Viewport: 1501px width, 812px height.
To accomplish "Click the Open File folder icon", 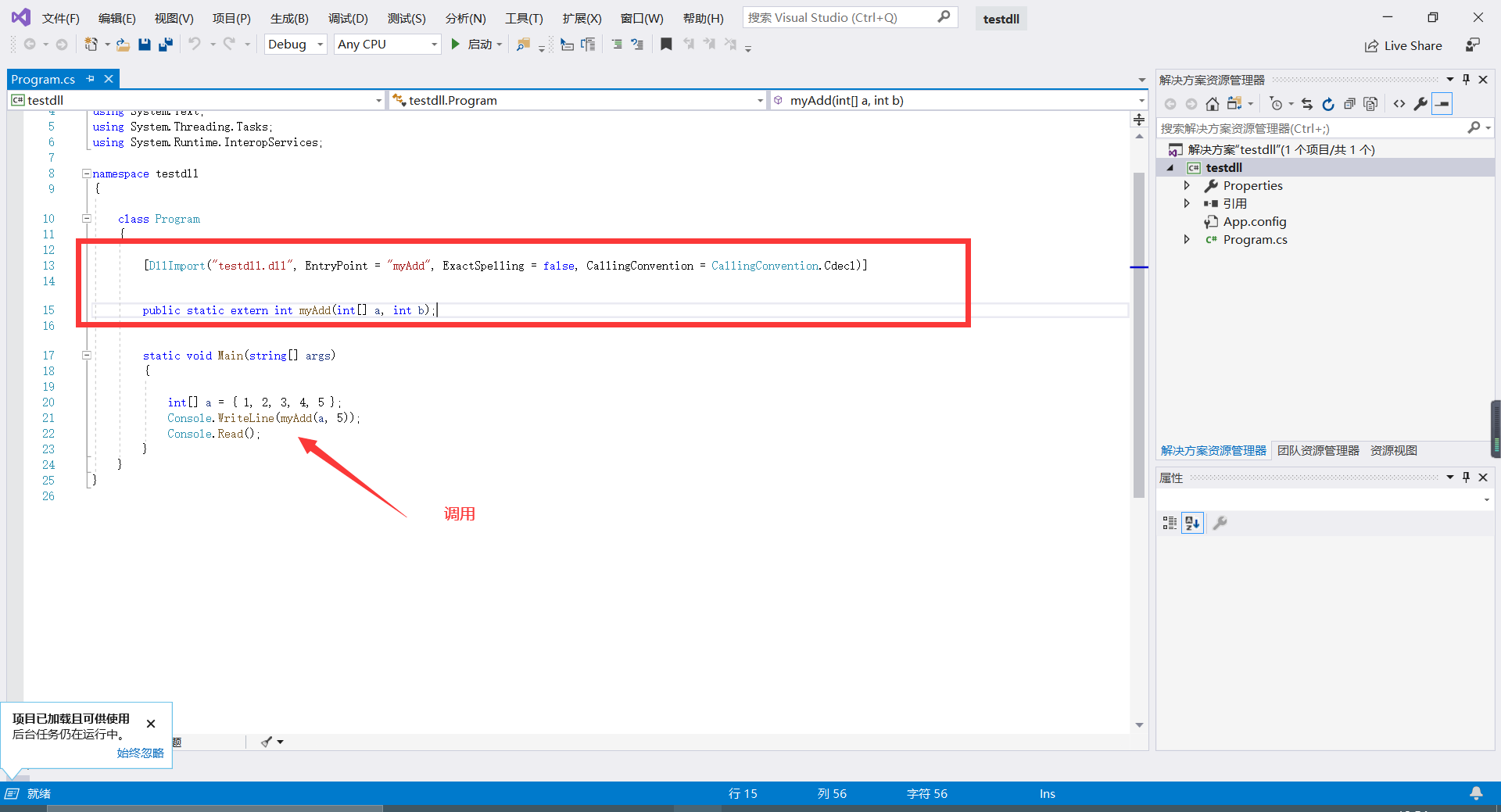I will [x=123, y=45].
